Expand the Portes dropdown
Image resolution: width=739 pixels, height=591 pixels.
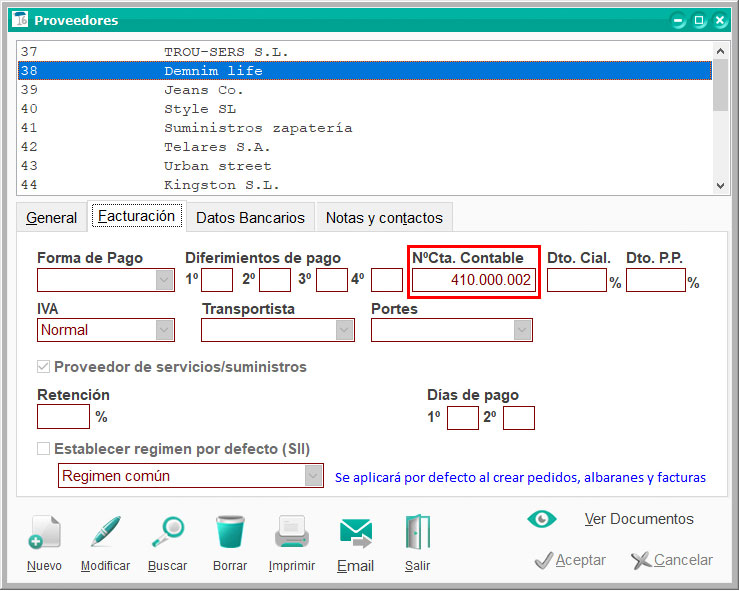pos(523,330)
